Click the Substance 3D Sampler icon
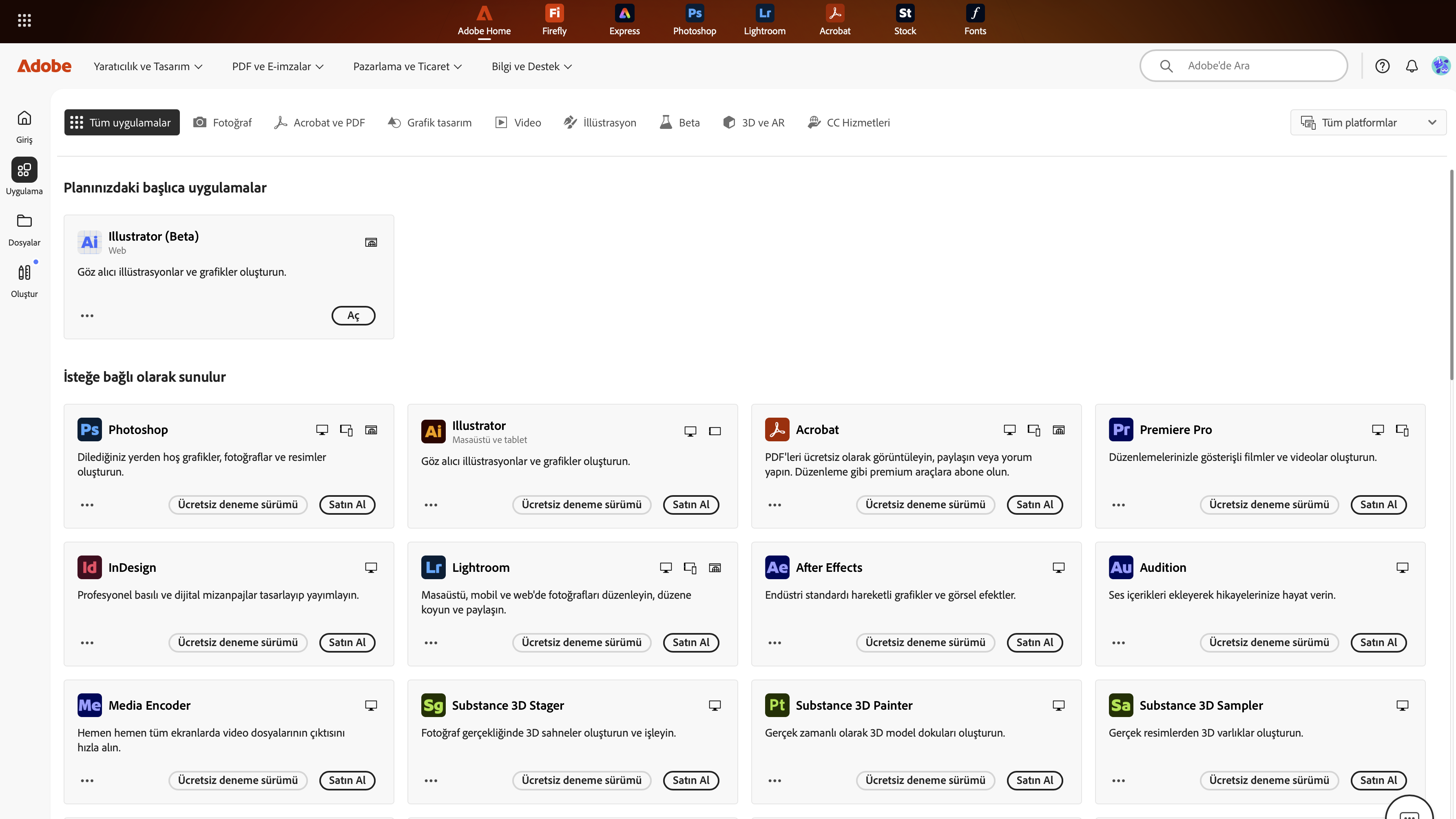This screenshot has width=1456, height=819. click(x=1121, y=705)
